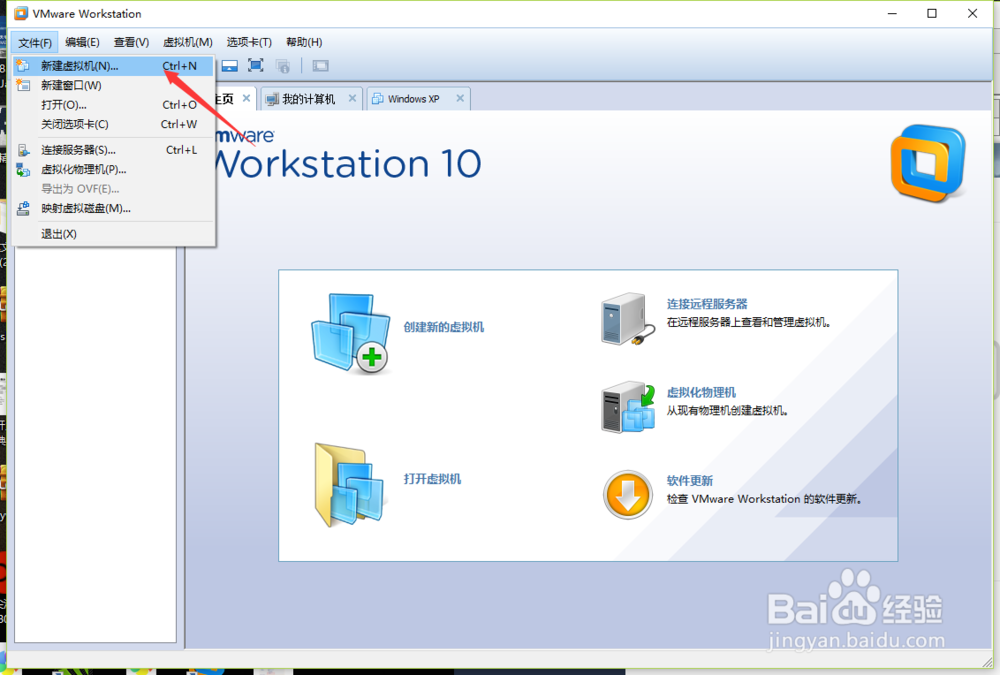Click the 打开虚拟机 link
1000x675 pixels.
coord(432,479)
